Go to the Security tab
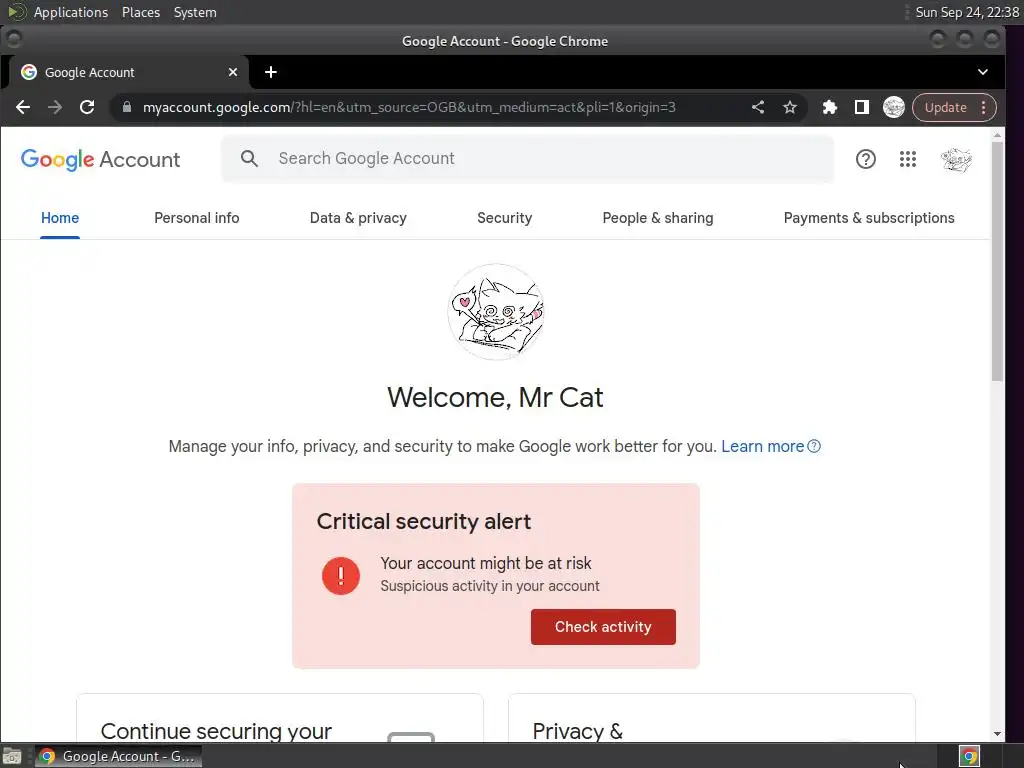The height and width of the screenshot is (768, 1024). [504, 217]
